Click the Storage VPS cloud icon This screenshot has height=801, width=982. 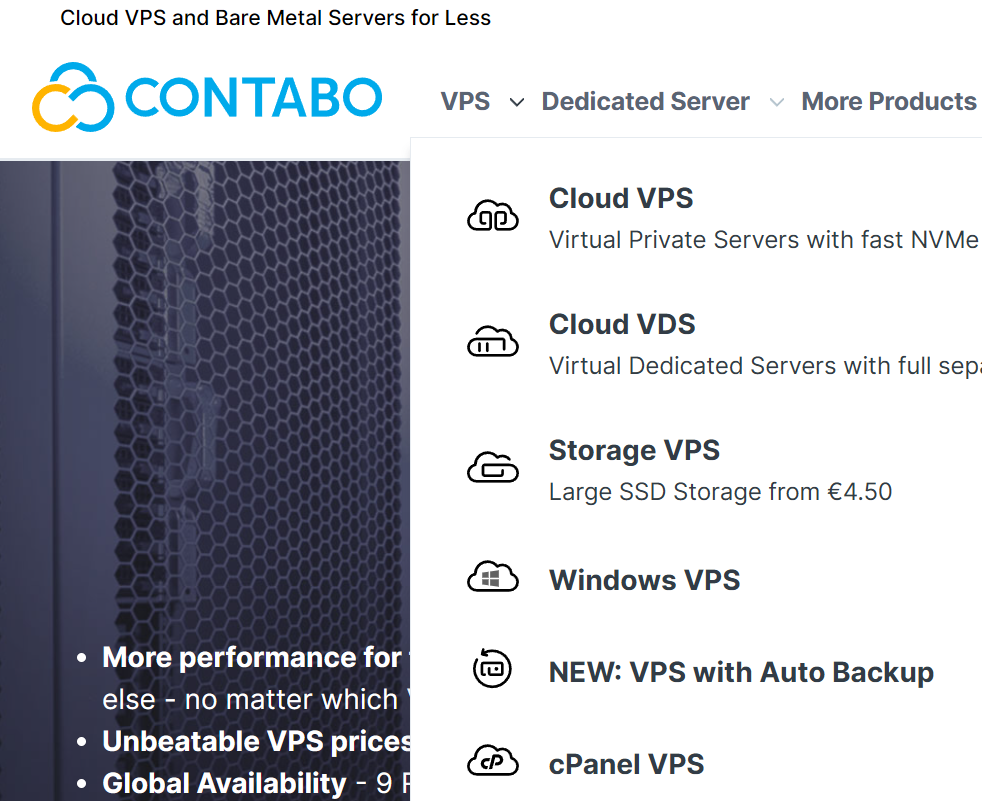pyautogui.click(x=493, y=467)
